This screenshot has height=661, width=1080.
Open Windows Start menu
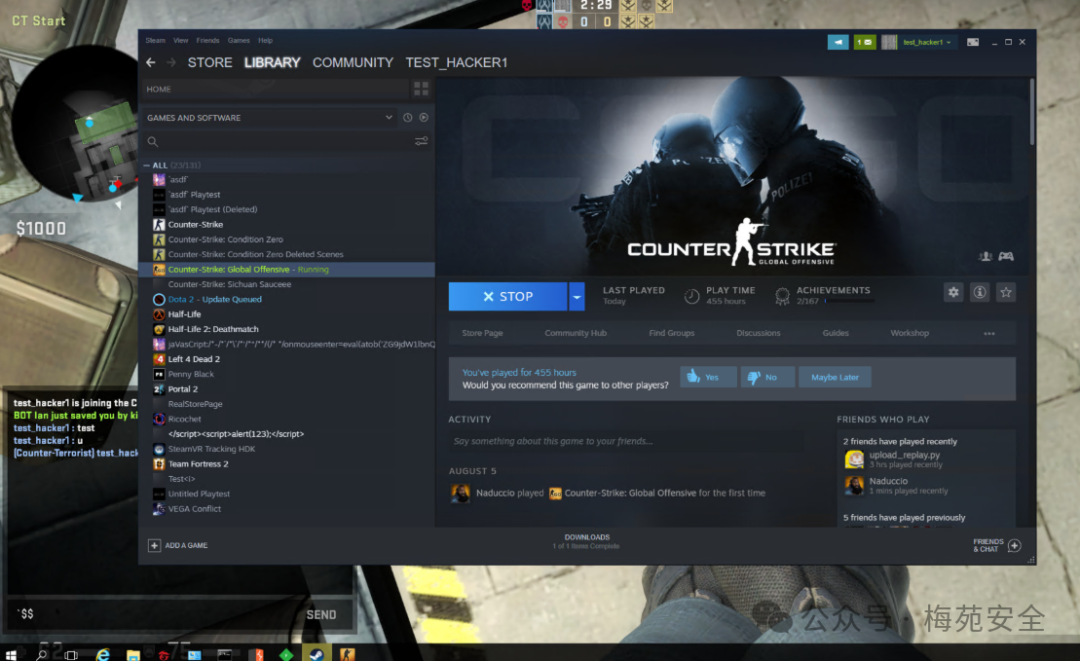(10, 654)
